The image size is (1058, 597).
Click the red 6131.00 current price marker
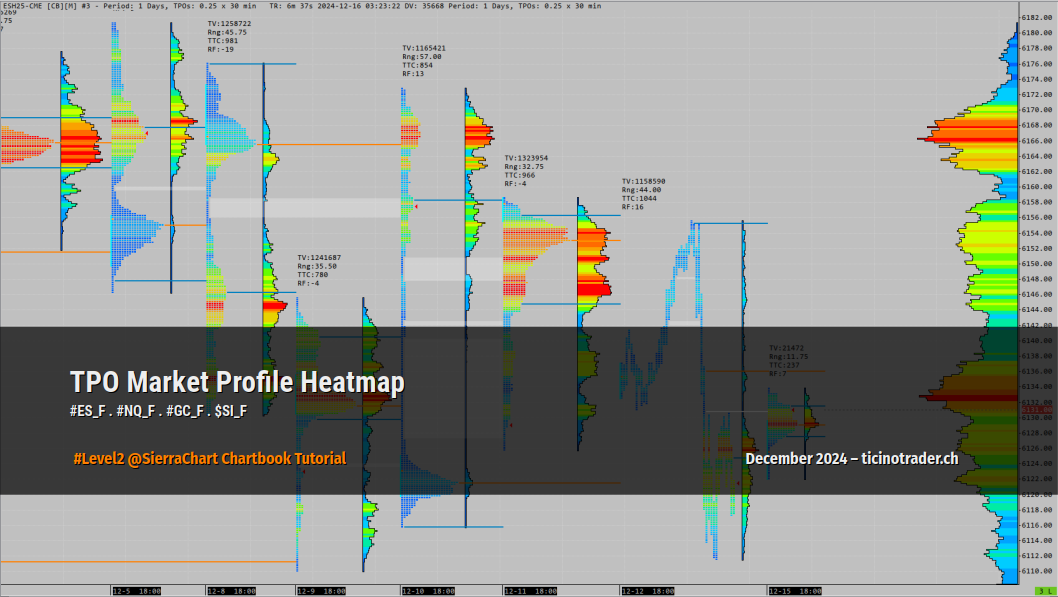[1037, 409]
